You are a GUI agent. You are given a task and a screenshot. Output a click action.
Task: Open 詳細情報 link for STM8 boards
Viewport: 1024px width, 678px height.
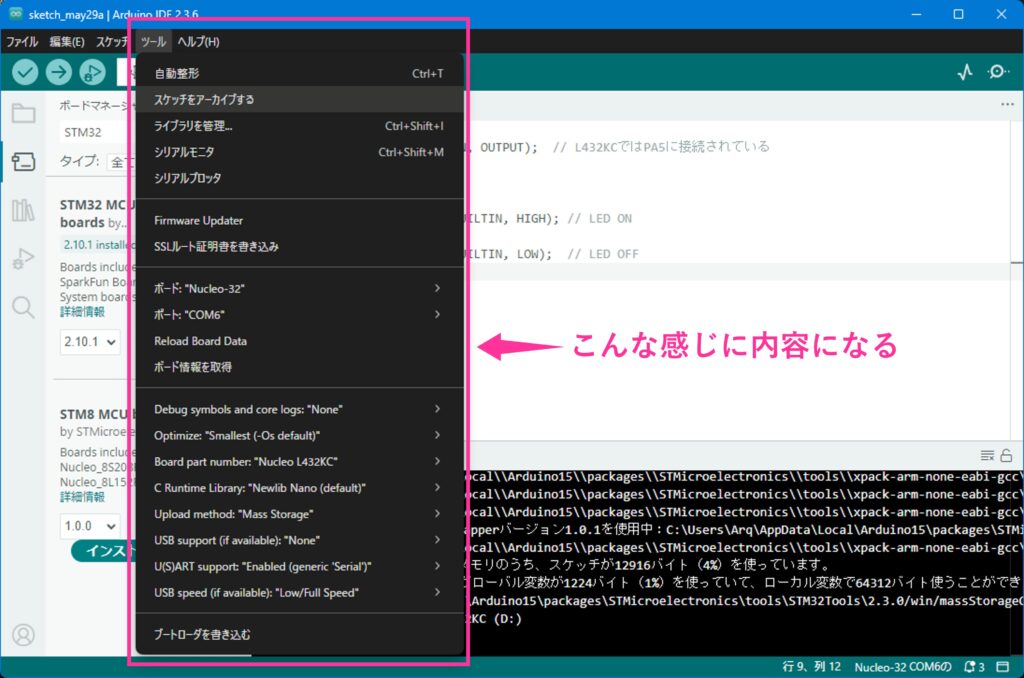click(x=82, y=497)
